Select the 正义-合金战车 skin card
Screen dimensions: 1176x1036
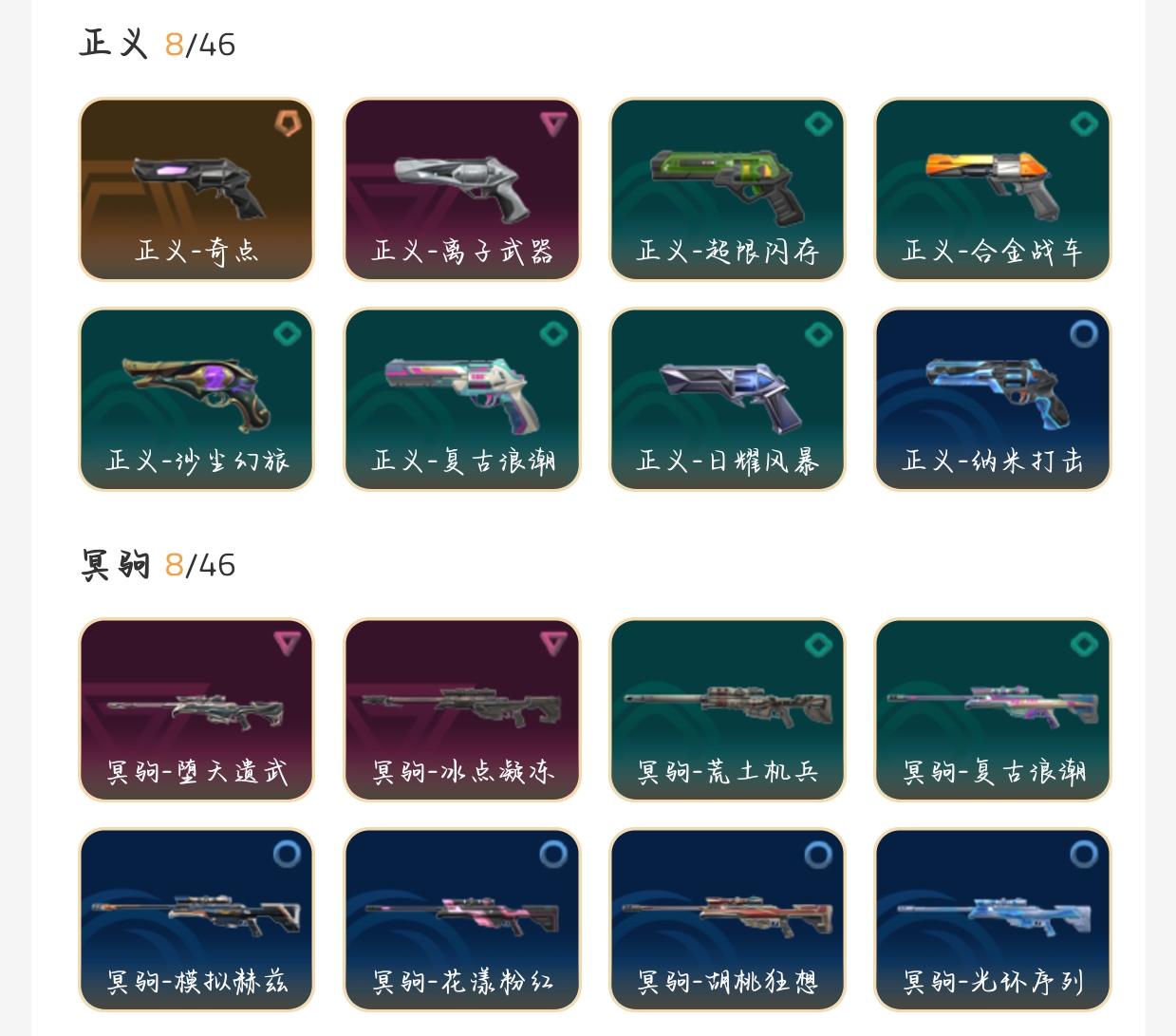[993, 190]
